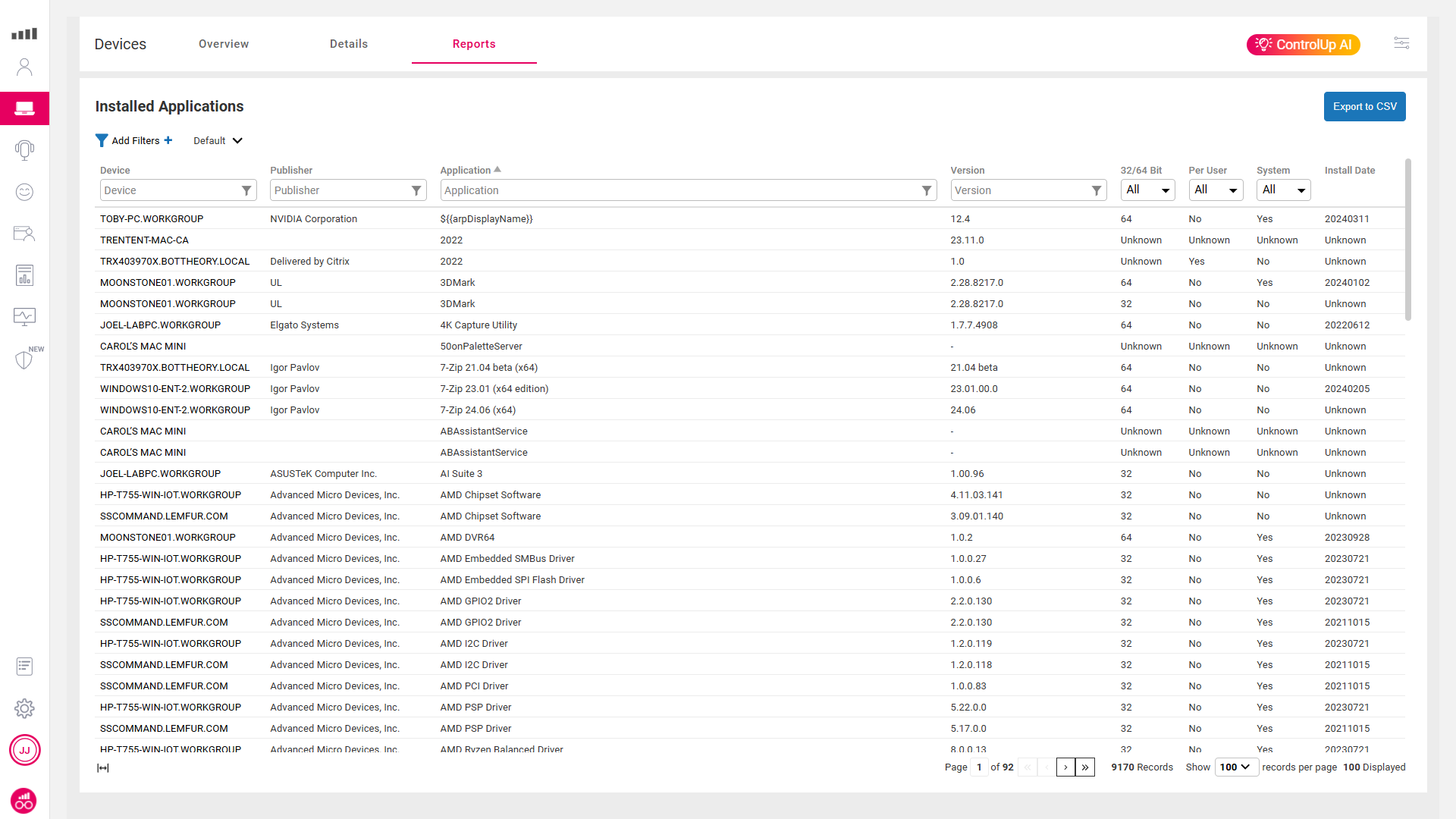Click the Export to CSV button
The height and width of the screenshot is (819, 1456).
[x=1364, y=106]
